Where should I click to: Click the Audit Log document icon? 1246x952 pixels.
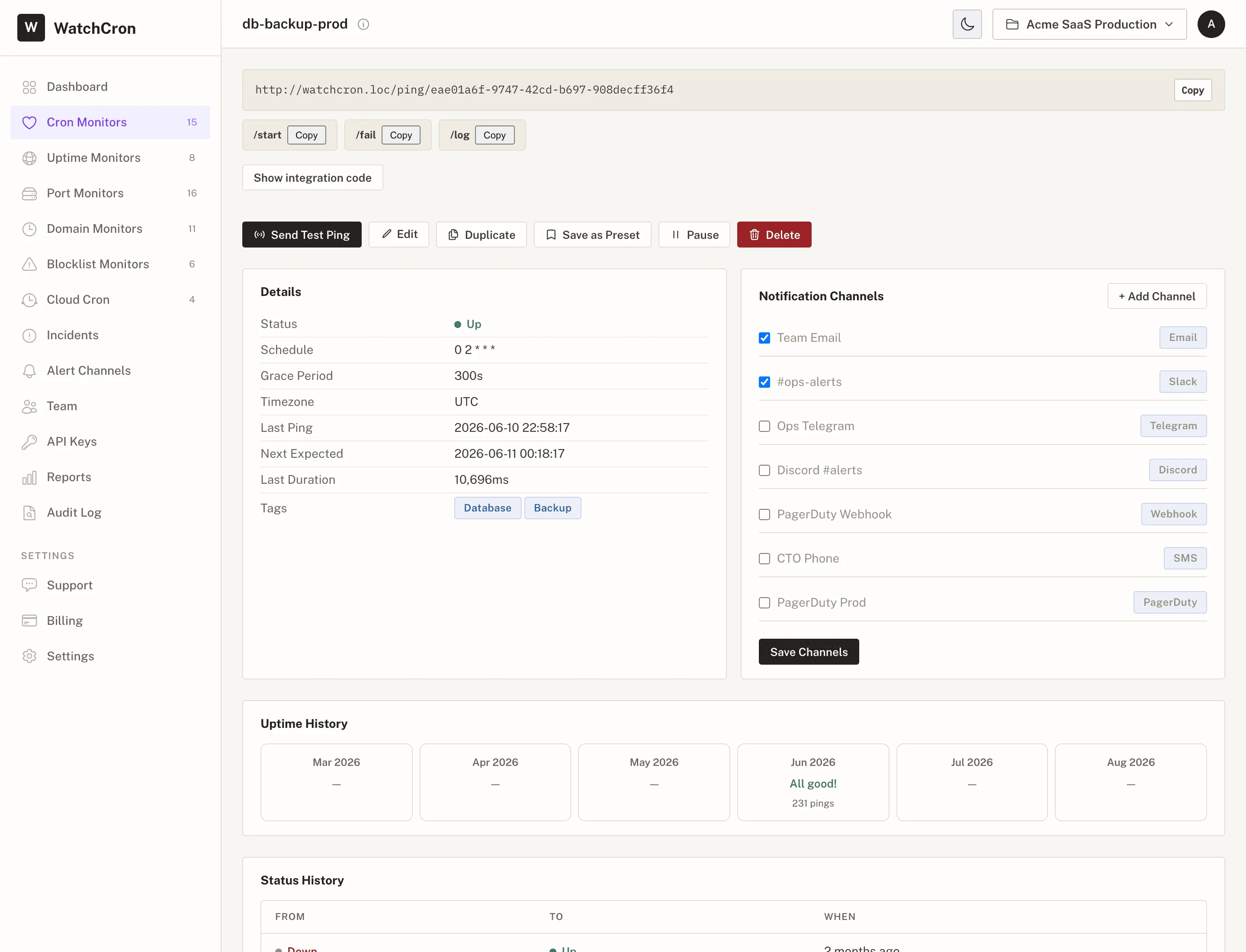(x=29, y=513)
